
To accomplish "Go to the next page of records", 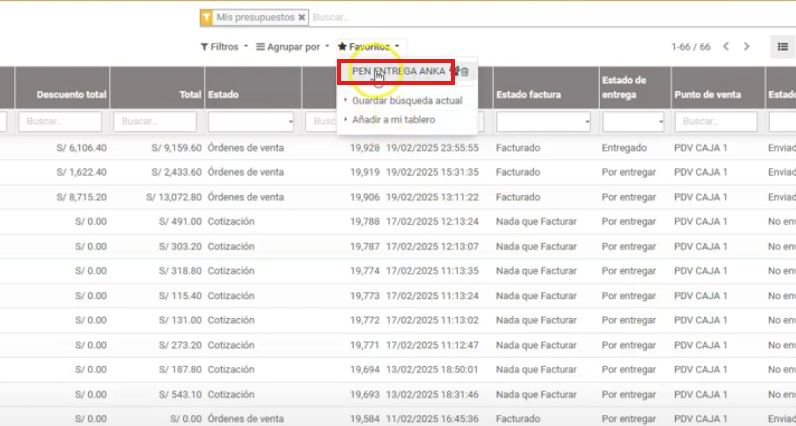I will 746,47.
